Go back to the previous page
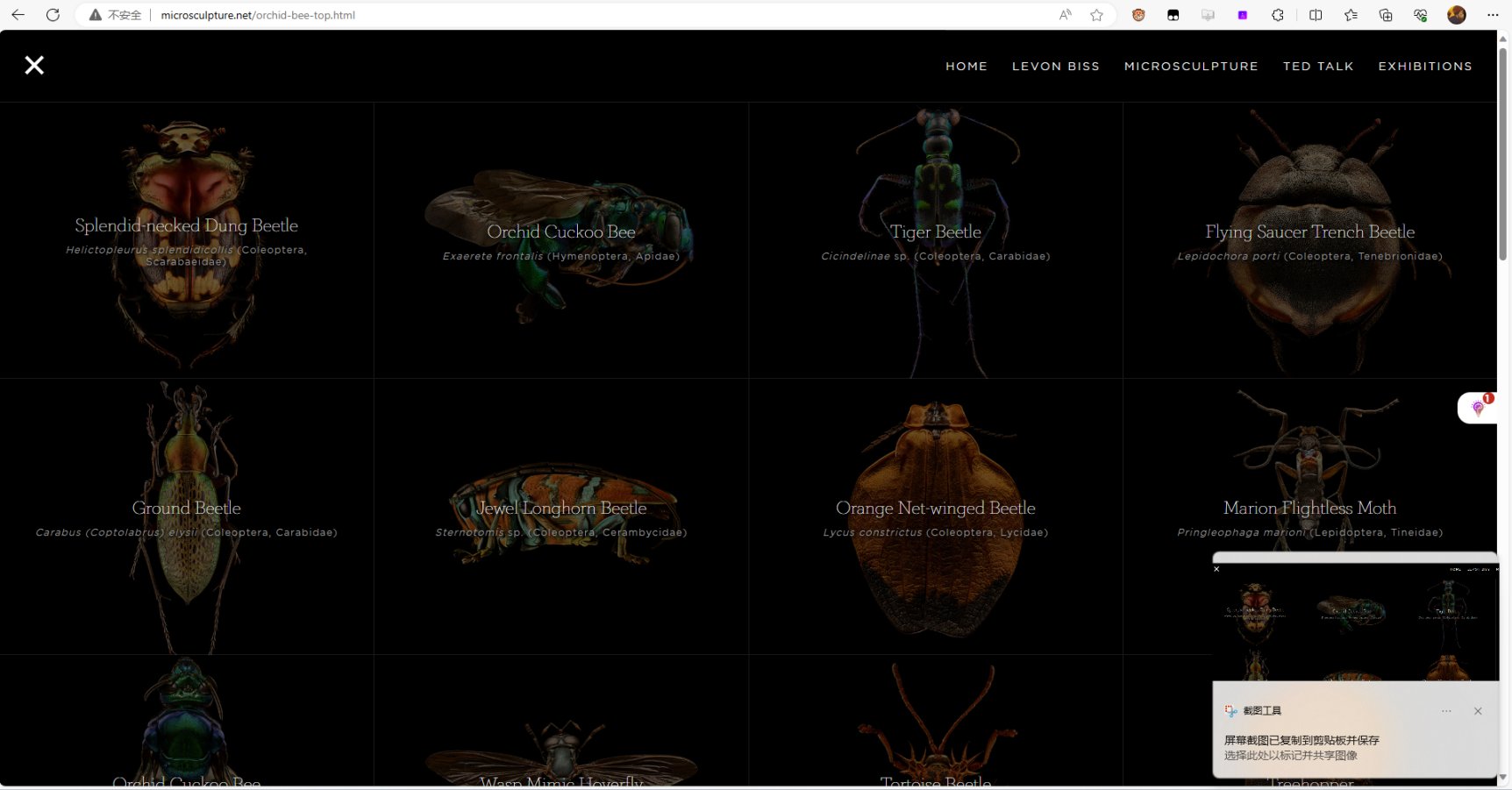Image resolution: width=1512 pixels, height=790 pixels. pyautogui.click(x=18, y=15)
